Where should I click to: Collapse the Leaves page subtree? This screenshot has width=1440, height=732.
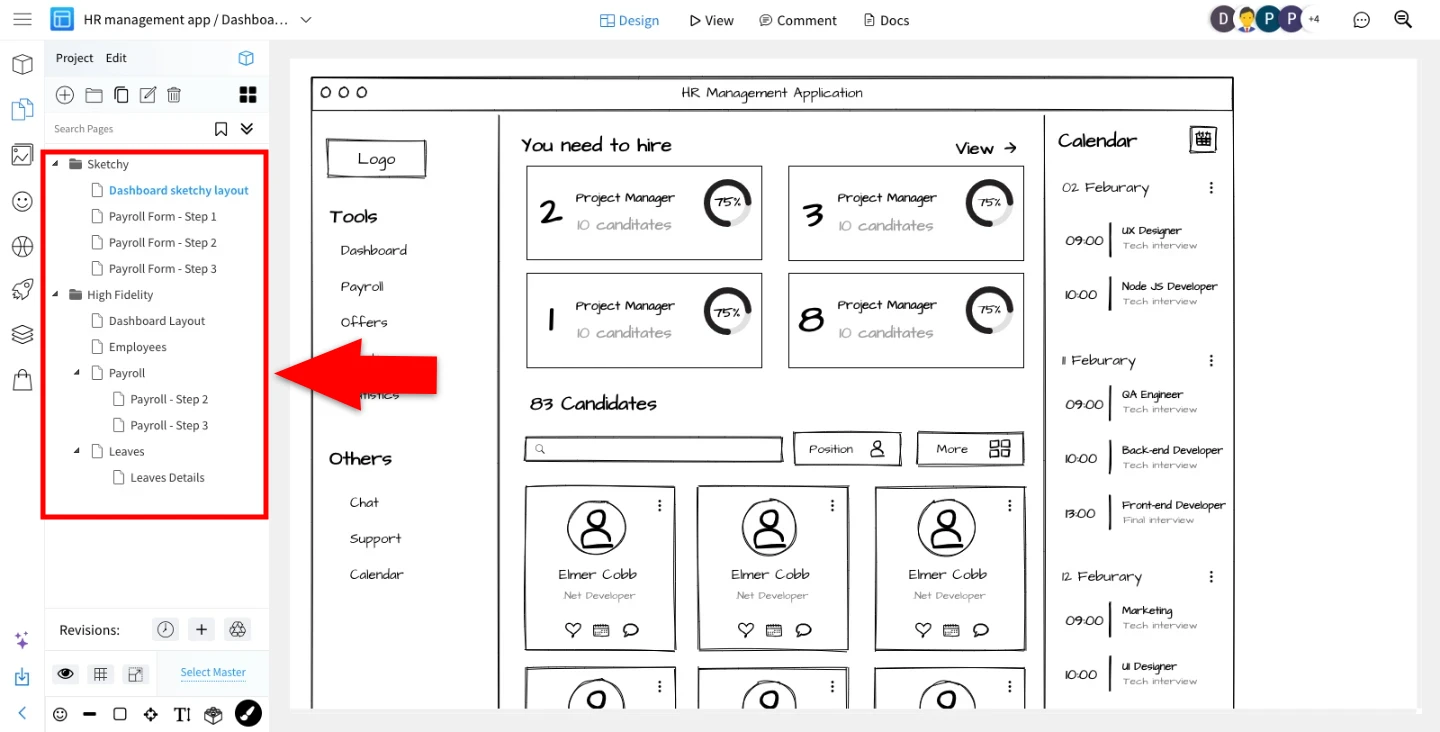pyautogui.click(x=77, y=451)
